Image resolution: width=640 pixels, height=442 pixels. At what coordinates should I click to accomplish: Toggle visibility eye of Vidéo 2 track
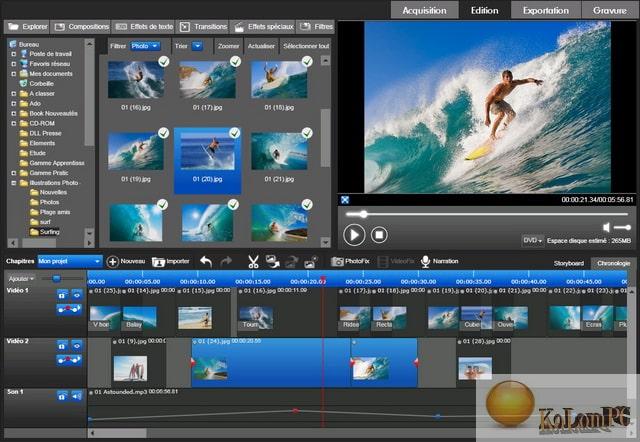pos(77,346)
